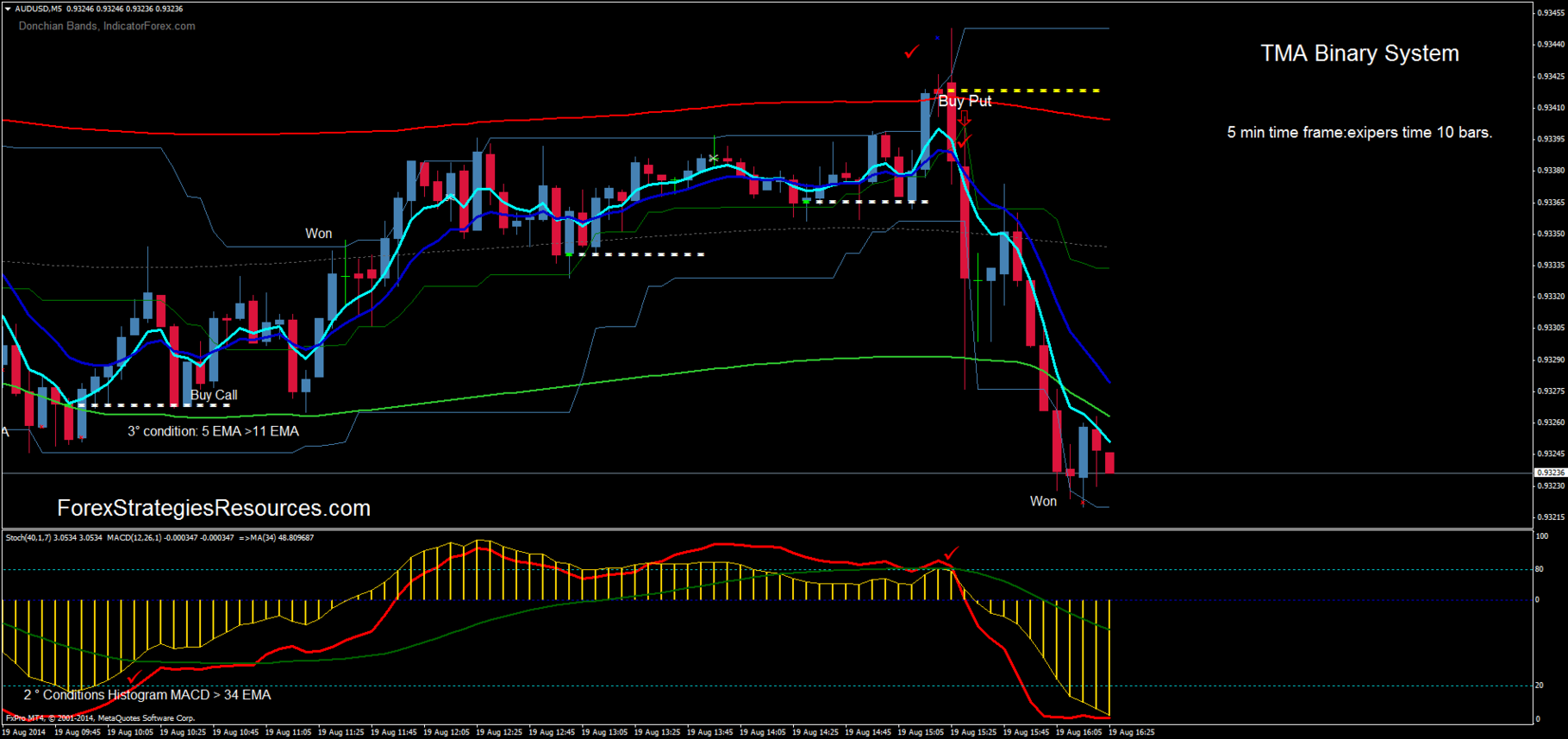The width and height of the screenshot is (1568, 739).
Task: Click price axis value 0.93305
Action: [x=1551, y=328]
